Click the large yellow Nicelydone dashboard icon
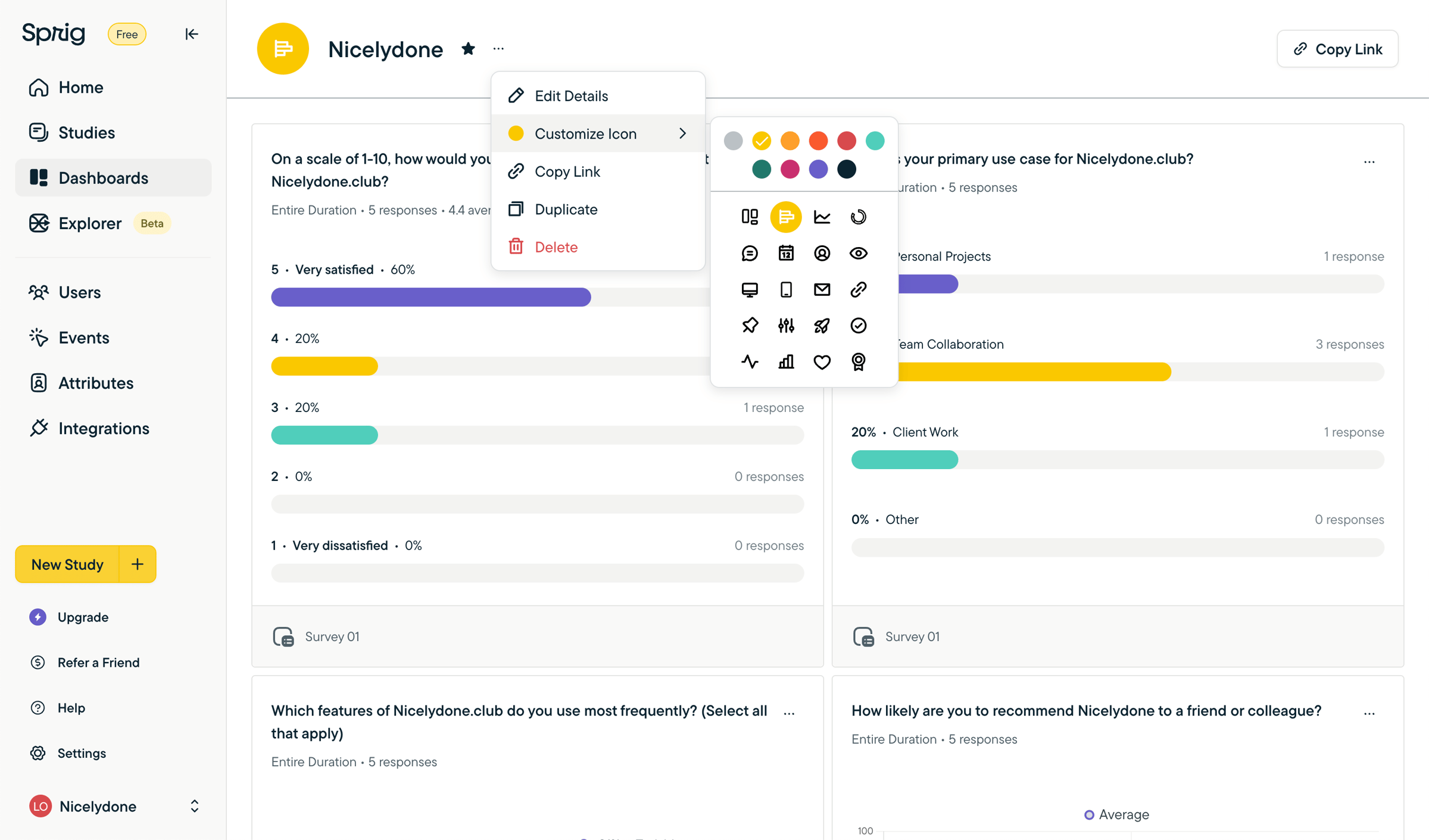 (x=283, y=49)
